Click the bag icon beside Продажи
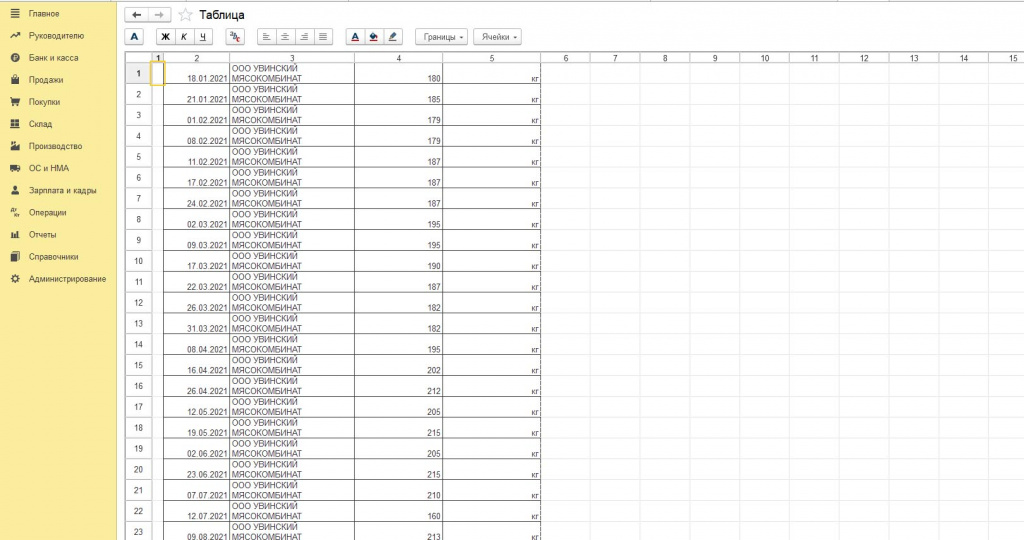 15,80
